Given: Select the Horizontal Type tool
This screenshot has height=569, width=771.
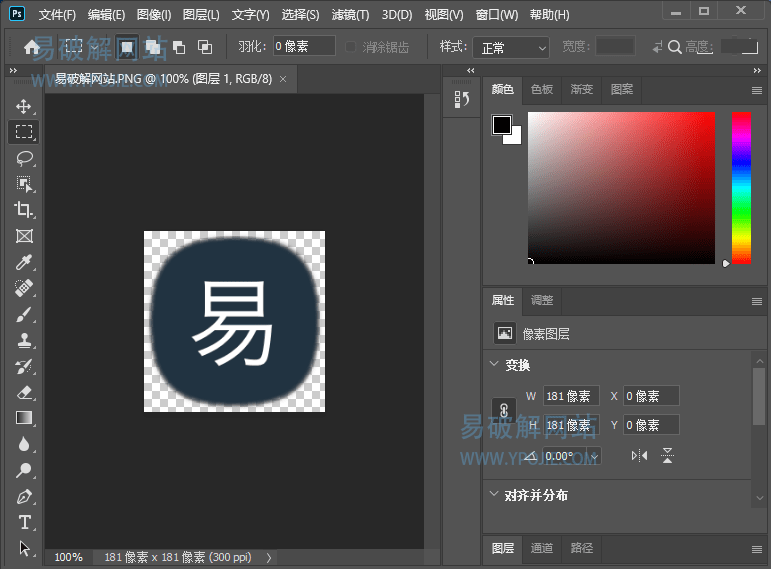Looking at the screenshot, I should point(24,522).
